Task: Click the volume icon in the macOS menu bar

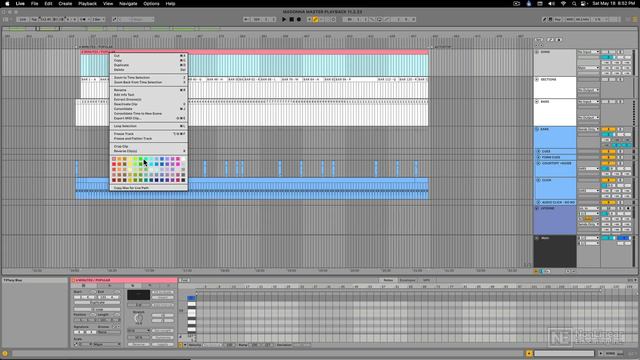Action: point(551,4)
